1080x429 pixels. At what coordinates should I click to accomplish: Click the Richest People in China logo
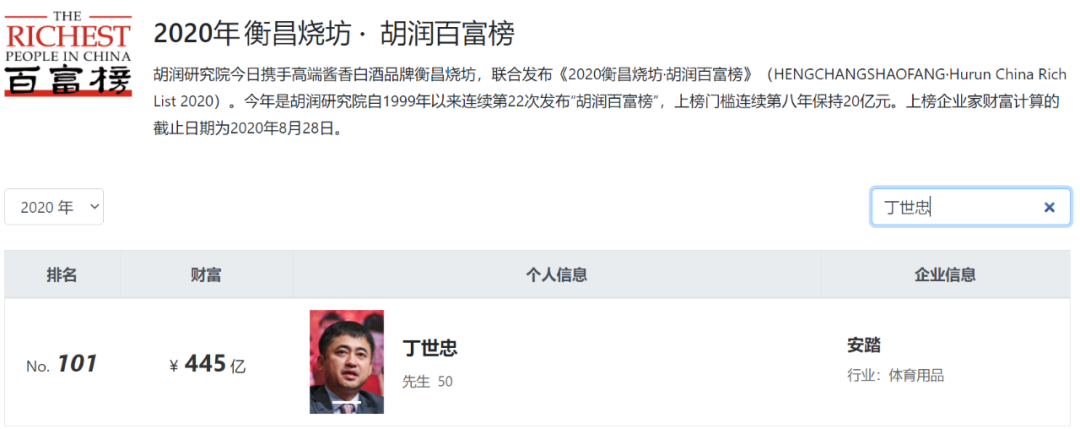(68, 54)
